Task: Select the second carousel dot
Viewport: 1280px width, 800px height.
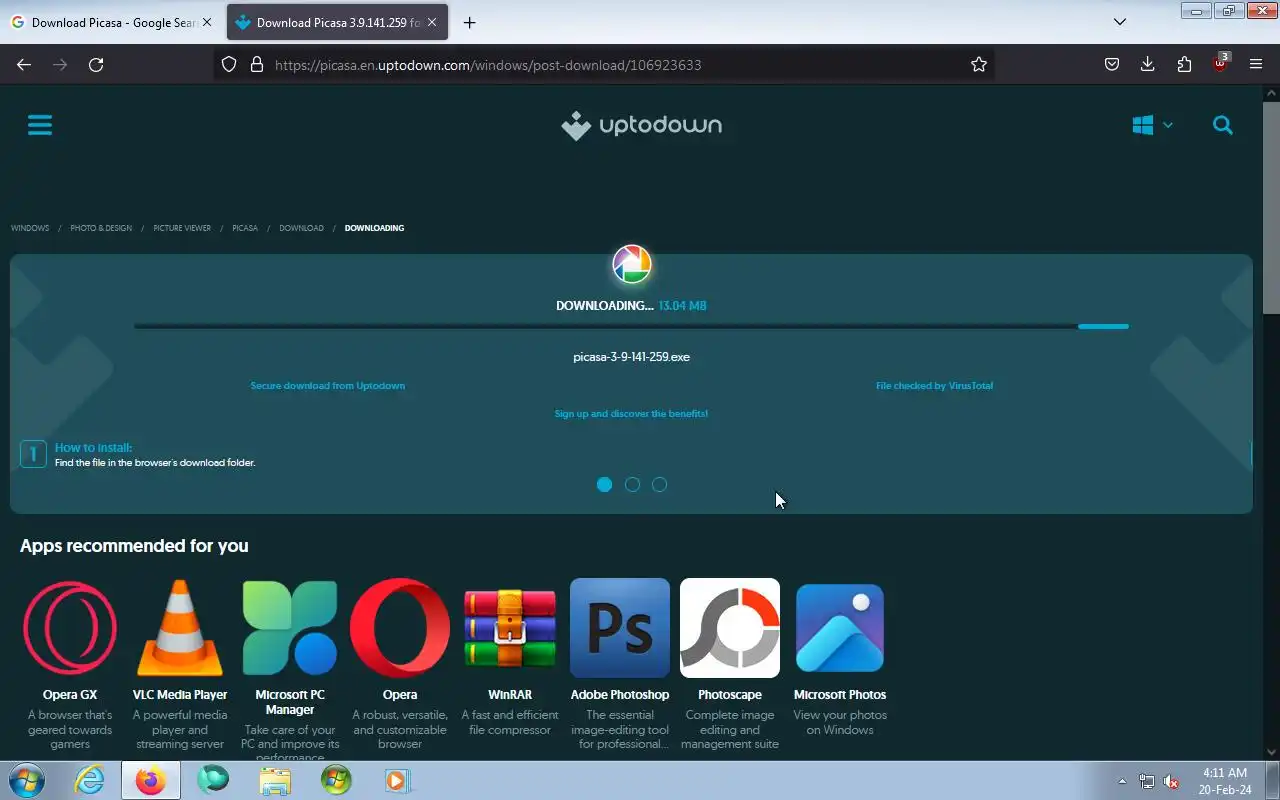Action: click(632, 485)
